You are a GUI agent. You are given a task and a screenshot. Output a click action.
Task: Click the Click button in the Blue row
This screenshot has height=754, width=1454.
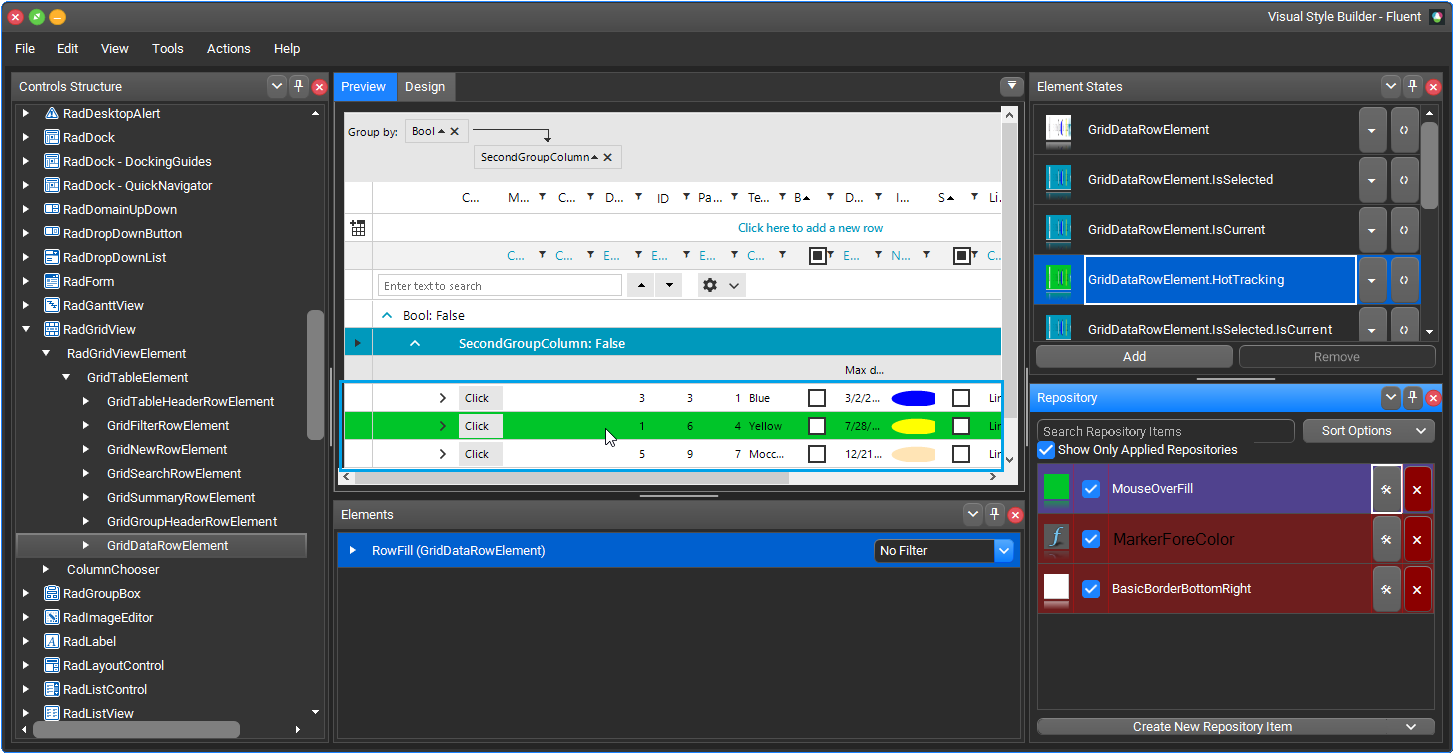[x=481, y=398]
